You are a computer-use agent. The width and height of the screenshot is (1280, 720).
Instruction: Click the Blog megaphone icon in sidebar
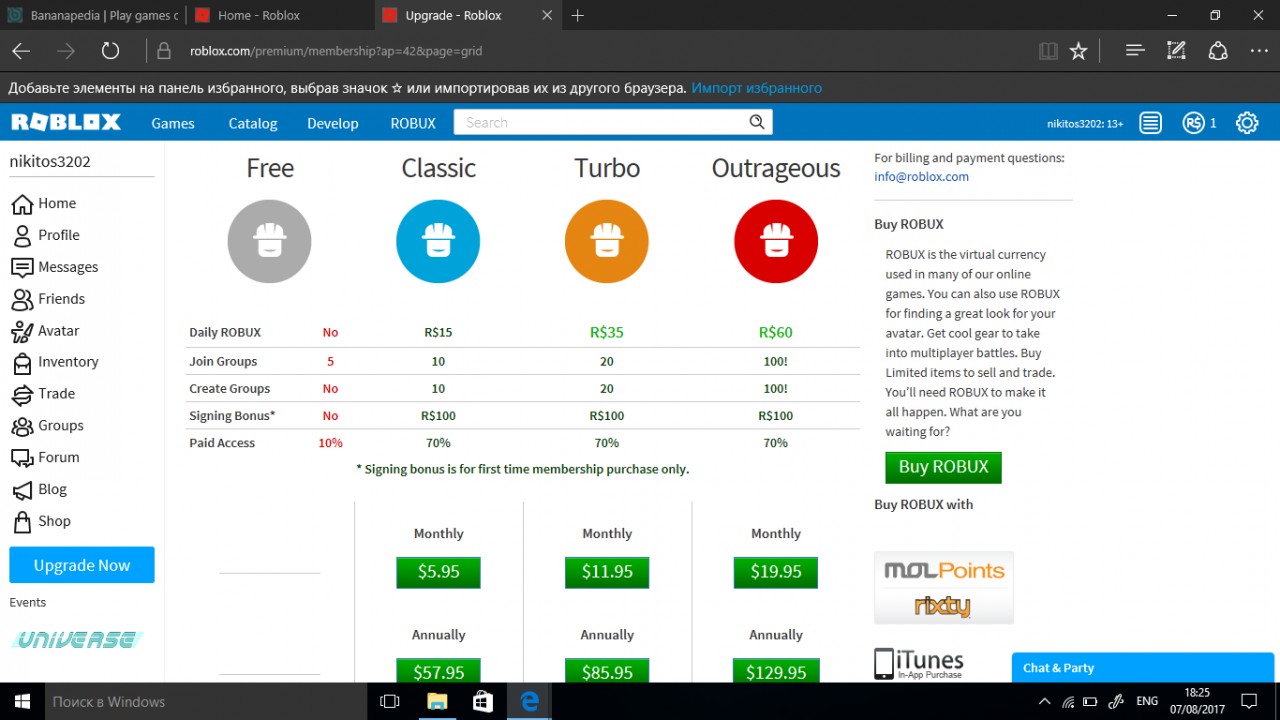[x=22, y=490]
